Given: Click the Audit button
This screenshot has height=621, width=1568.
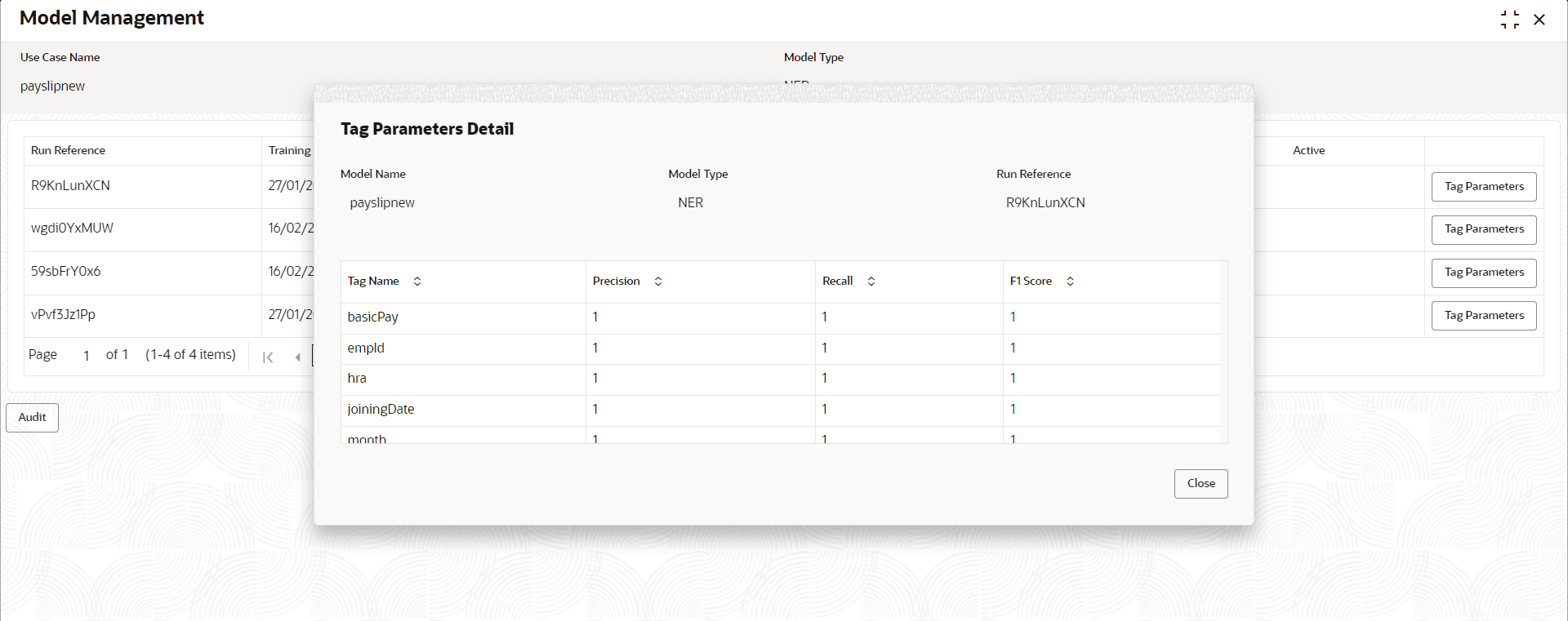Looking at the screenshot, I should coord(33,418).
